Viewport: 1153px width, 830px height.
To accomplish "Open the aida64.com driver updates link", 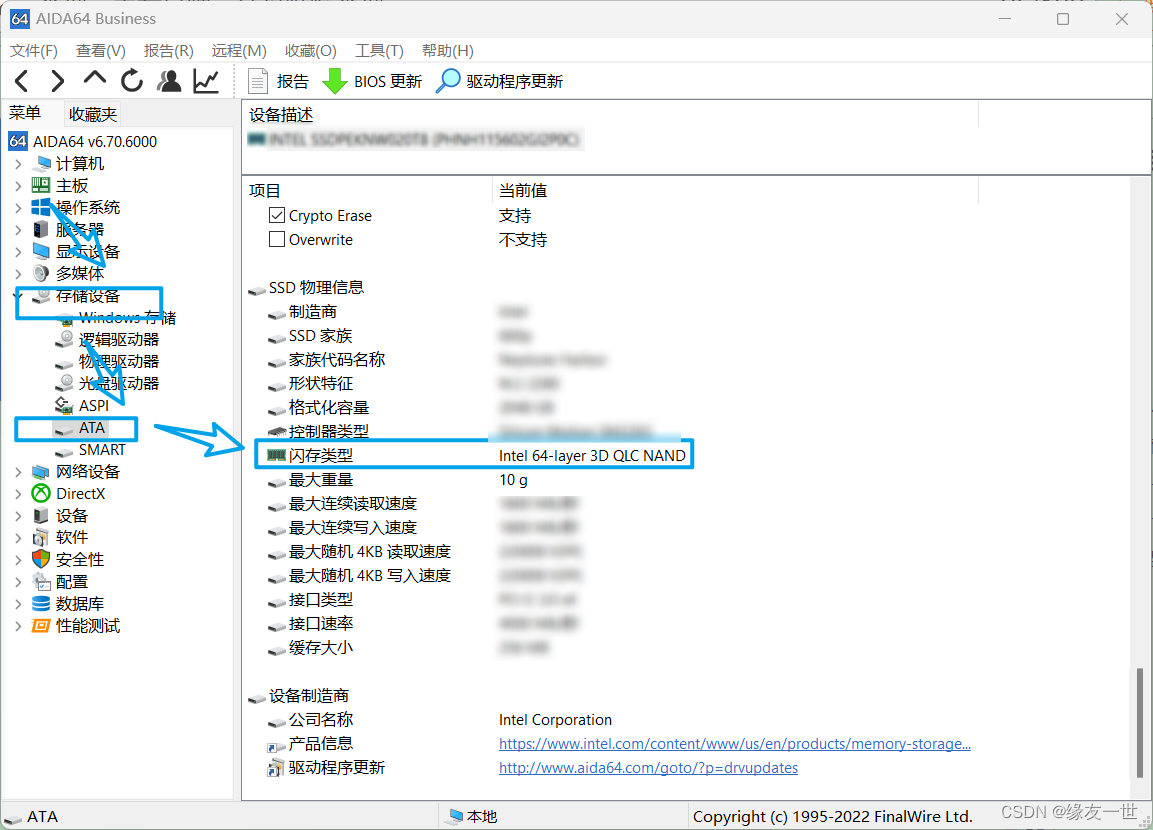I will [648, 767].
